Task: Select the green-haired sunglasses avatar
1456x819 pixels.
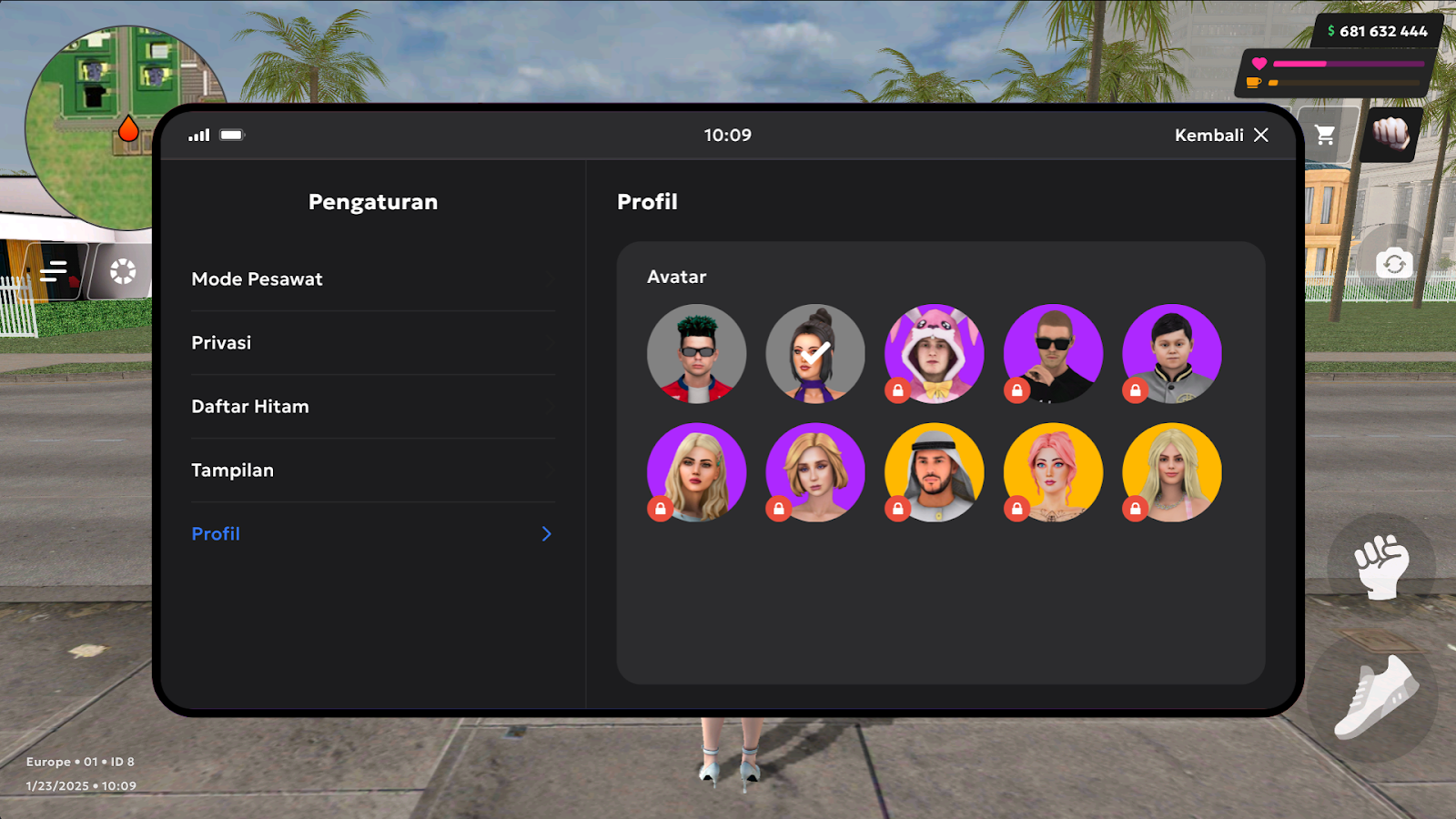Action: [x=697, y=353]
